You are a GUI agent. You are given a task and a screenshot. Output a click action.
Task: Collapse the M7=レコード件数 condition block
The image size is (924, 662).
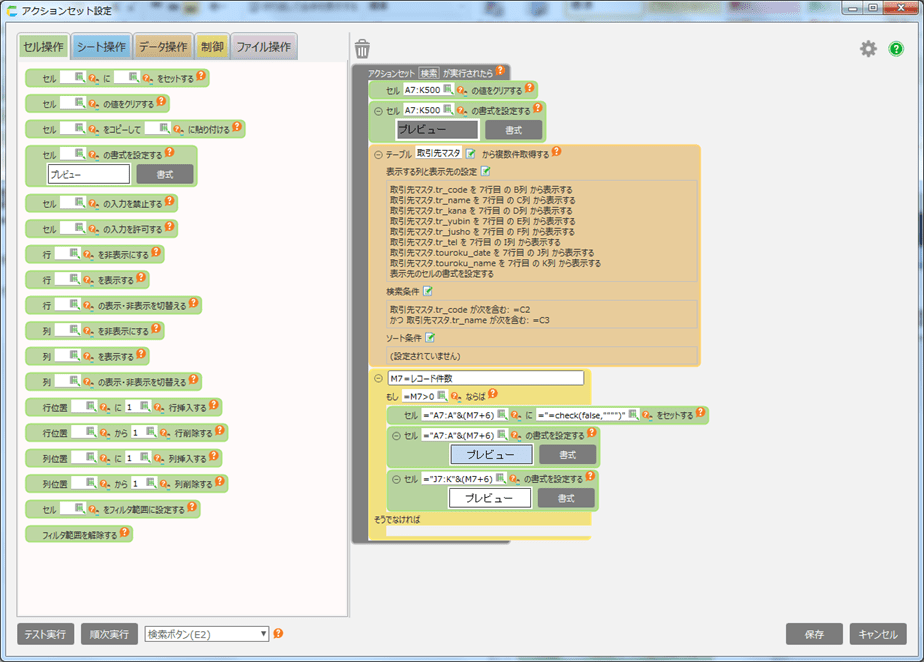point(378,378)
